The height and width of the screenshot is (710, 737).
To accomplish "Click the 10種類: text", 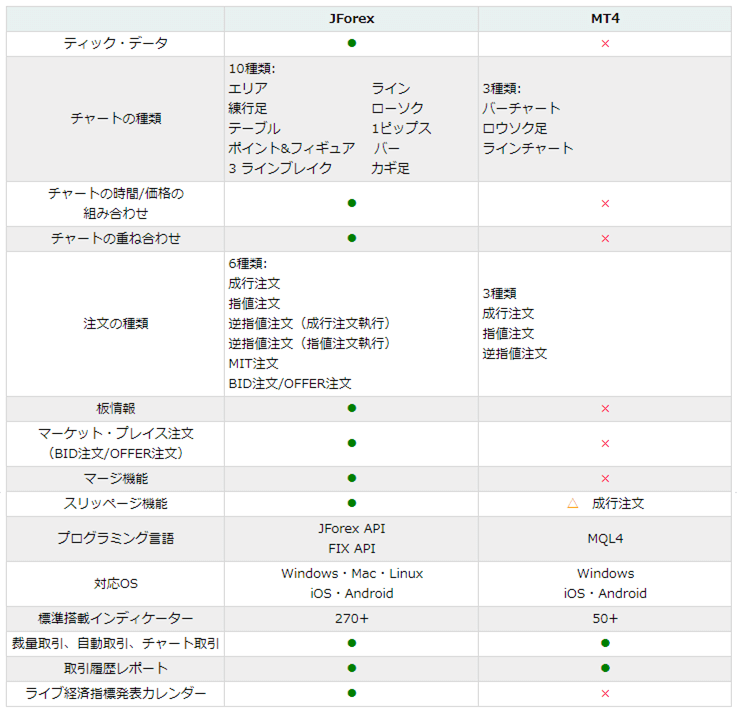I will click(x=252, y=69).
